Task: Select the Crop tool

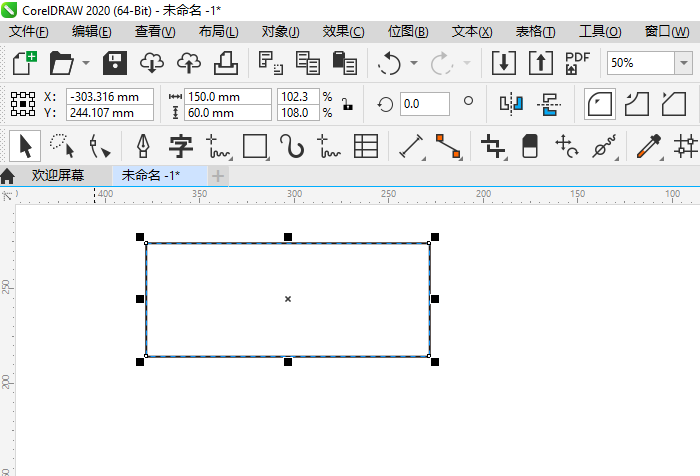Action: (493, 146)
